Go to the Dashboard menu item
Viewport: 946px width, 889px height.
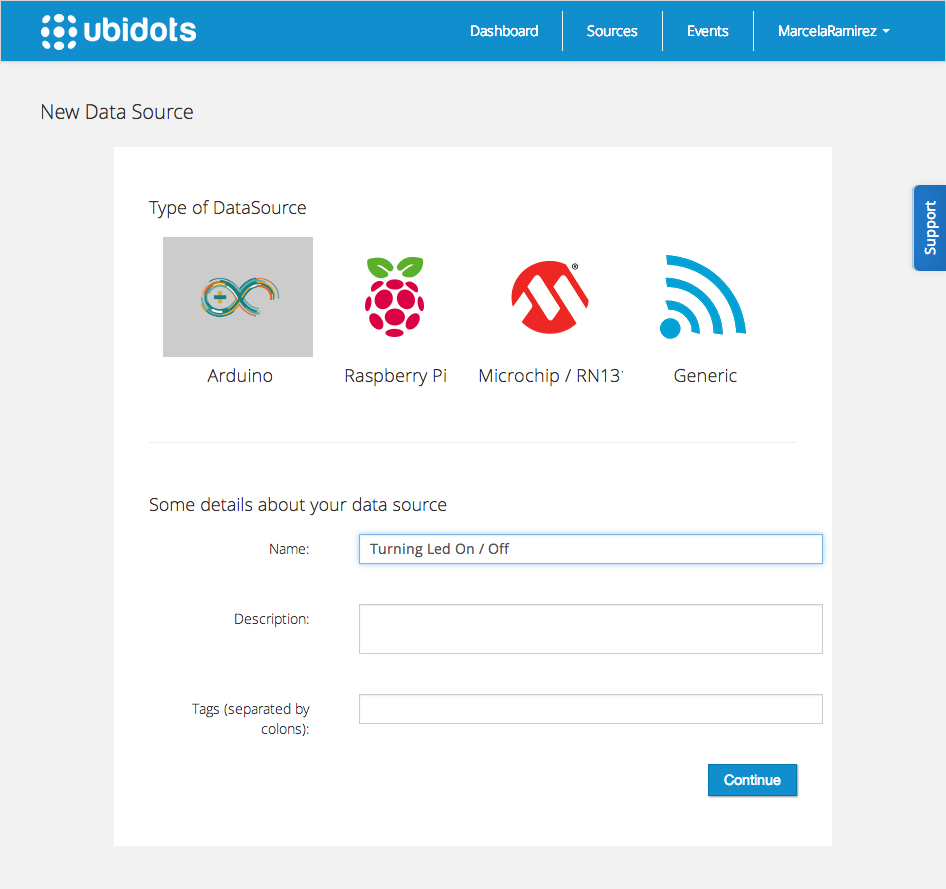504,31
